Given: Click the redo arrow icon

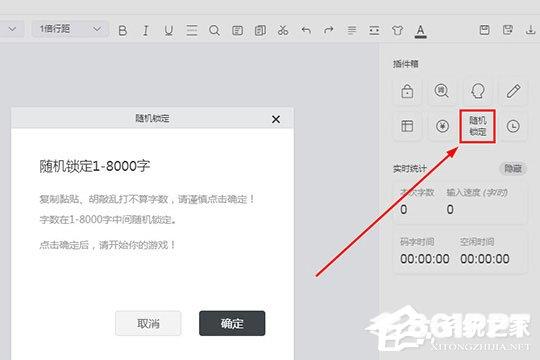Looking at the screenshot, I should (x=329, y=30).
